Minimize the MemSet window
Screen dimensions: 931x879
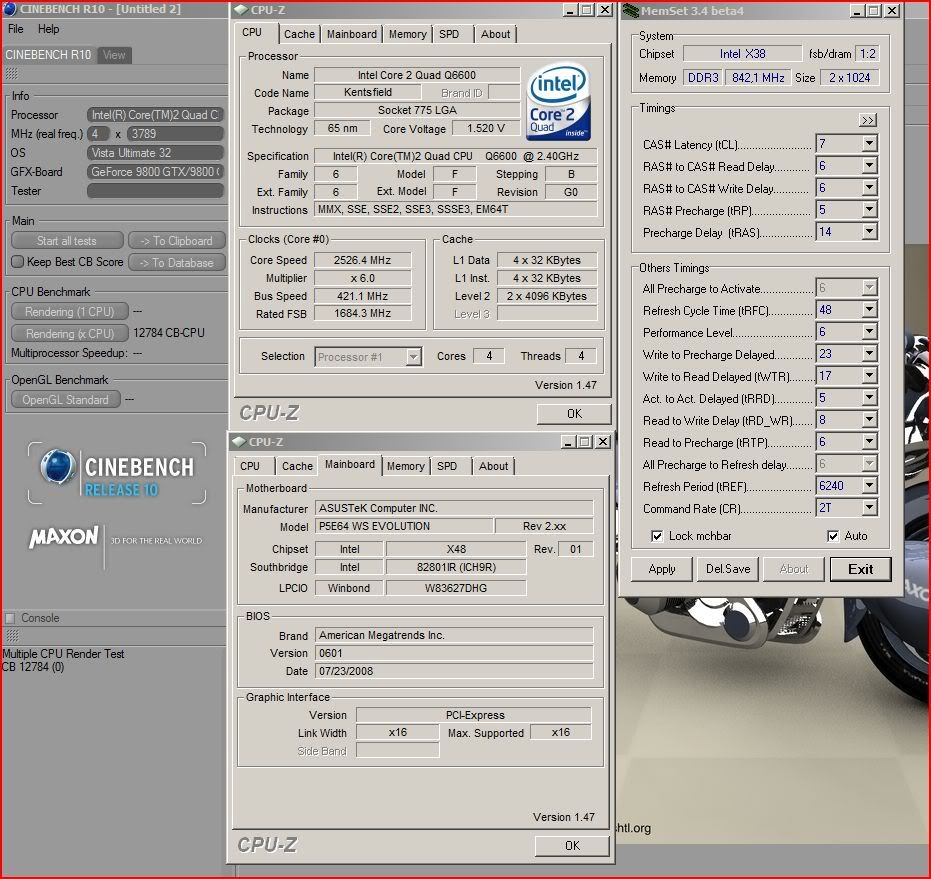tap(857, 11)
